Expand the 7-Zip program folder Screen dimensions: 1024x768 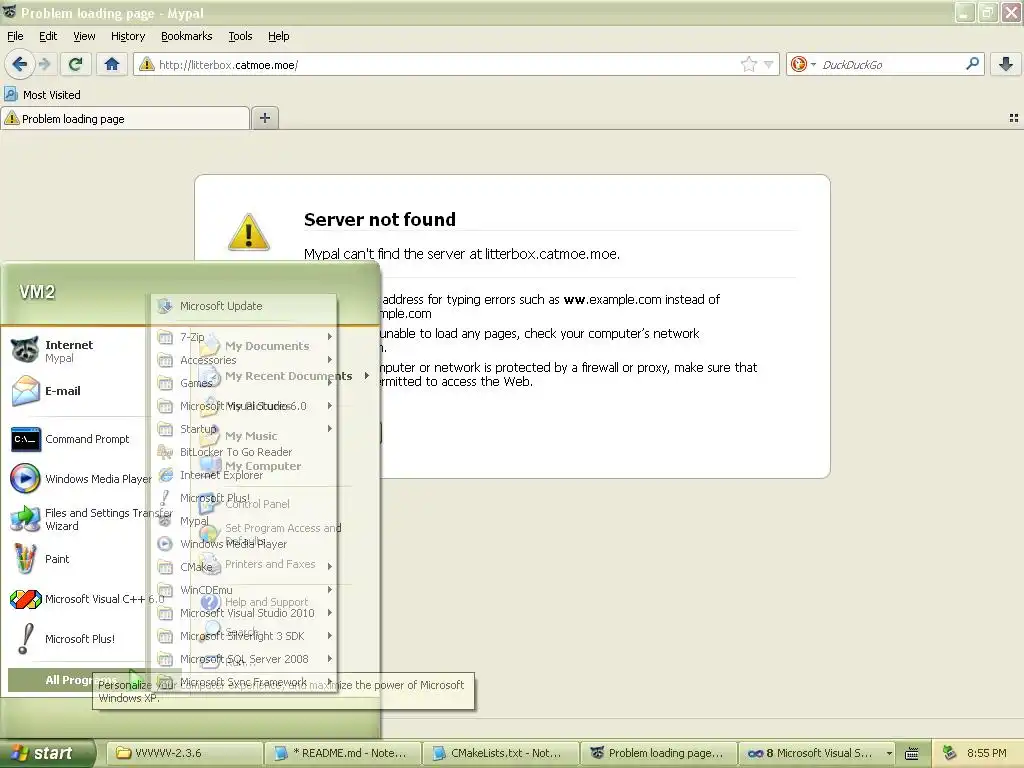coord(244,337)
